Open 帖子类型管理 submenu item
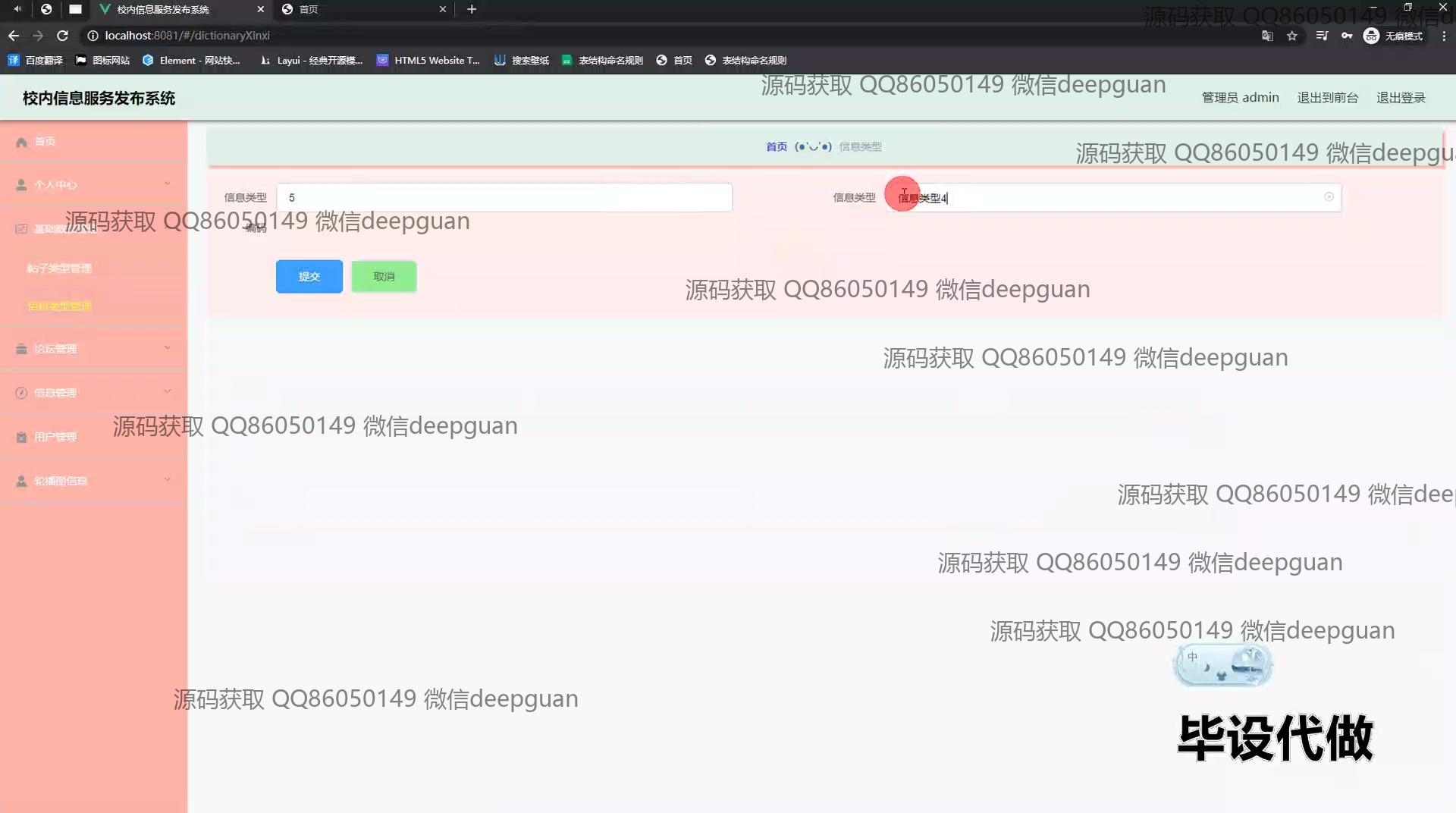This screenshot has height=813, width=1456. tap(59, 268)
